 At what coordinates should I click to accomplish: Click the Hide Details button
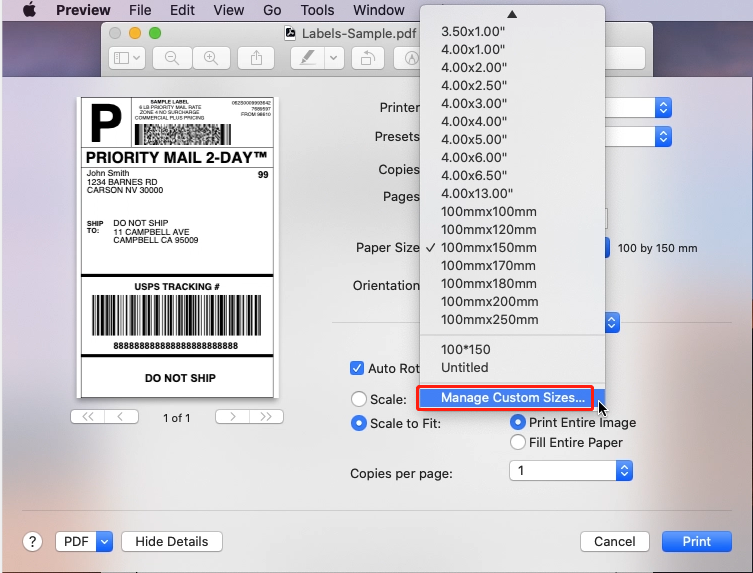[x=172, y=542]
